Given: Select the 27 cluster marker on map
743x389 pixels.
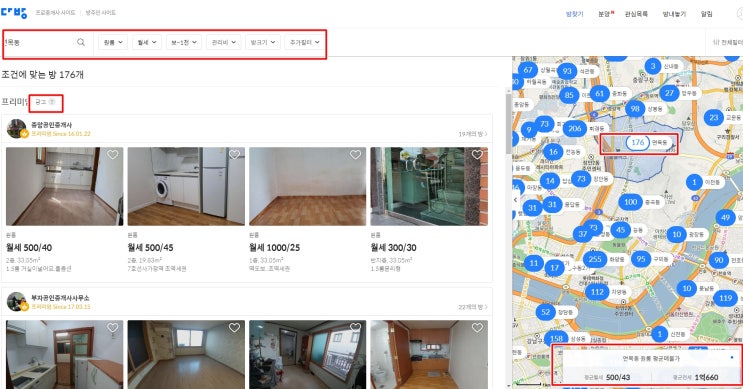Looking at the screenshot, I should (669, 93).
